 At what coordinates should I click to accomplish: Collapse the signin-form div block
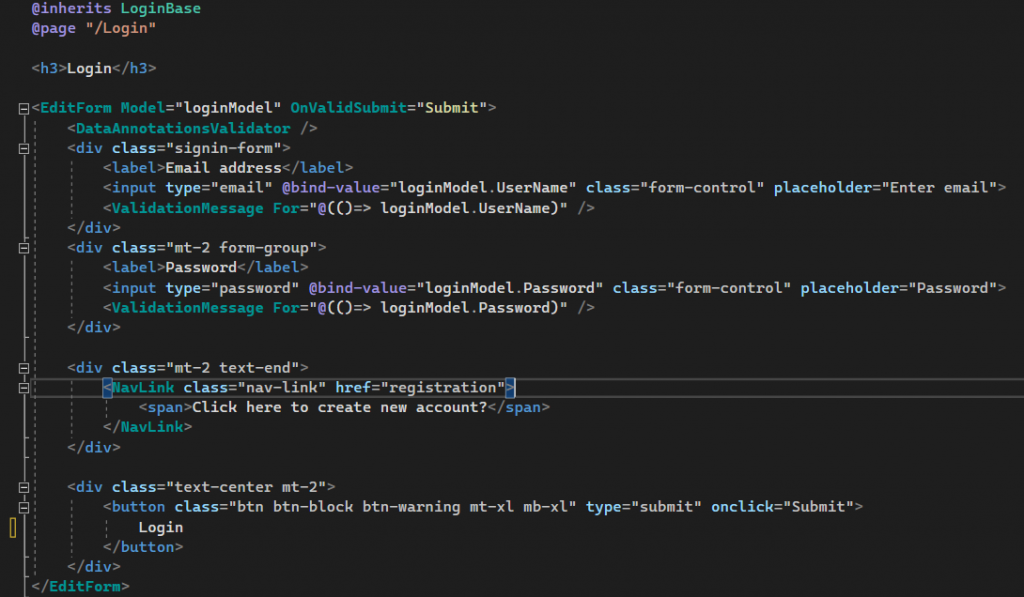[x=24, y=149]
